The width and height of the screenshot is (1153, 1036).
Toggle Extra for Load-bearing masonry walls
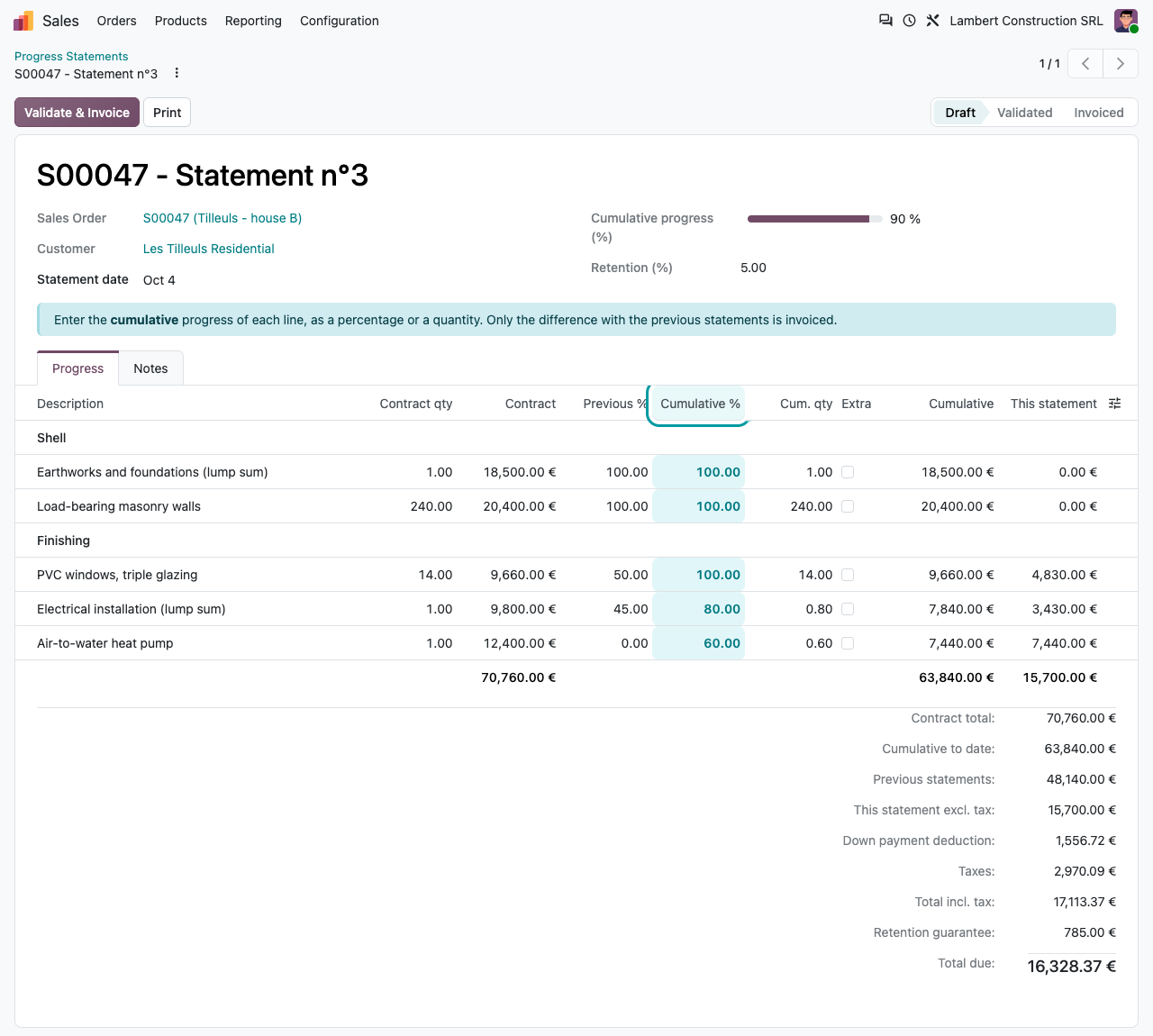click(848, 506)
